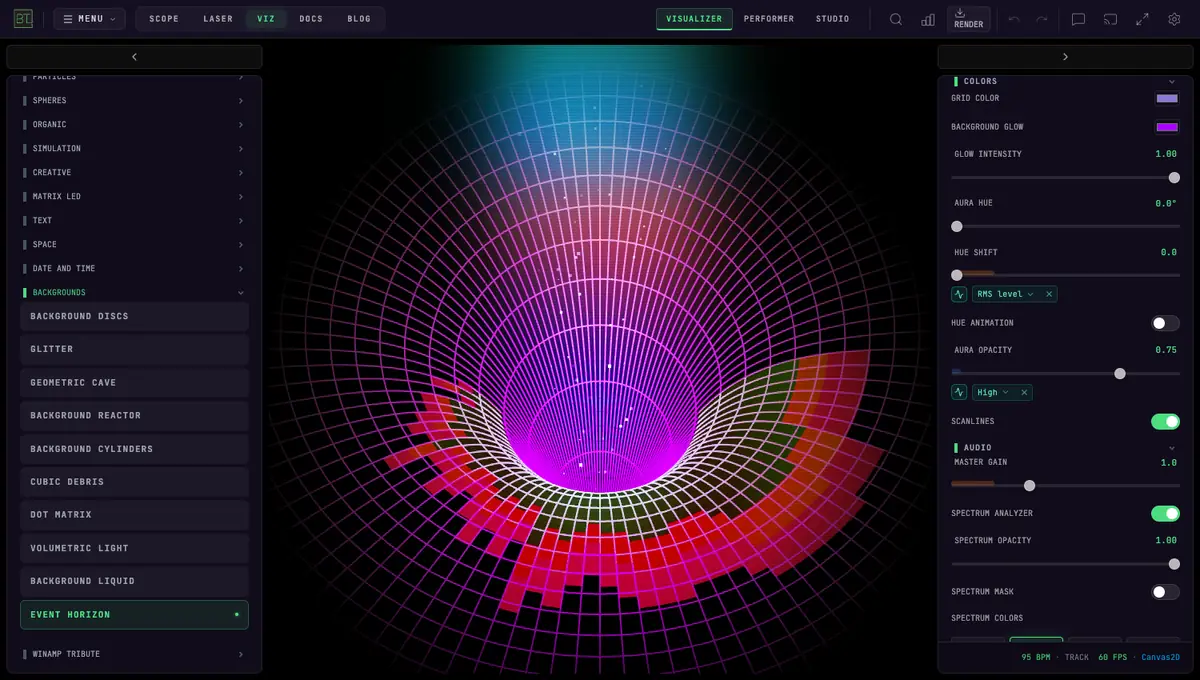The image size is (1200, 680).
Task: Select the Dot Matrix preset
Action: (x=134, y=515)
